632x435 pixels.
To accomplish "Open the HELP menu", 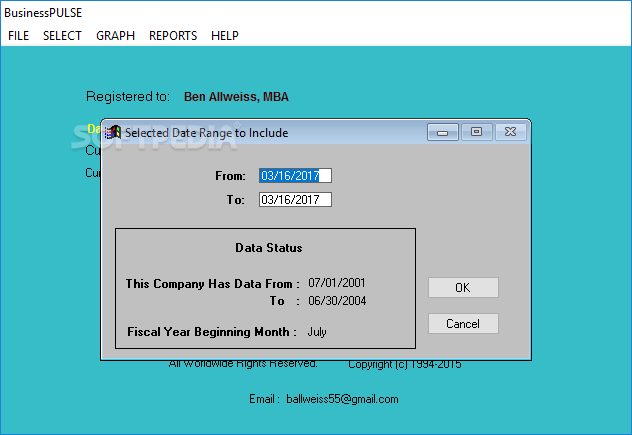I will click(225, 36).
